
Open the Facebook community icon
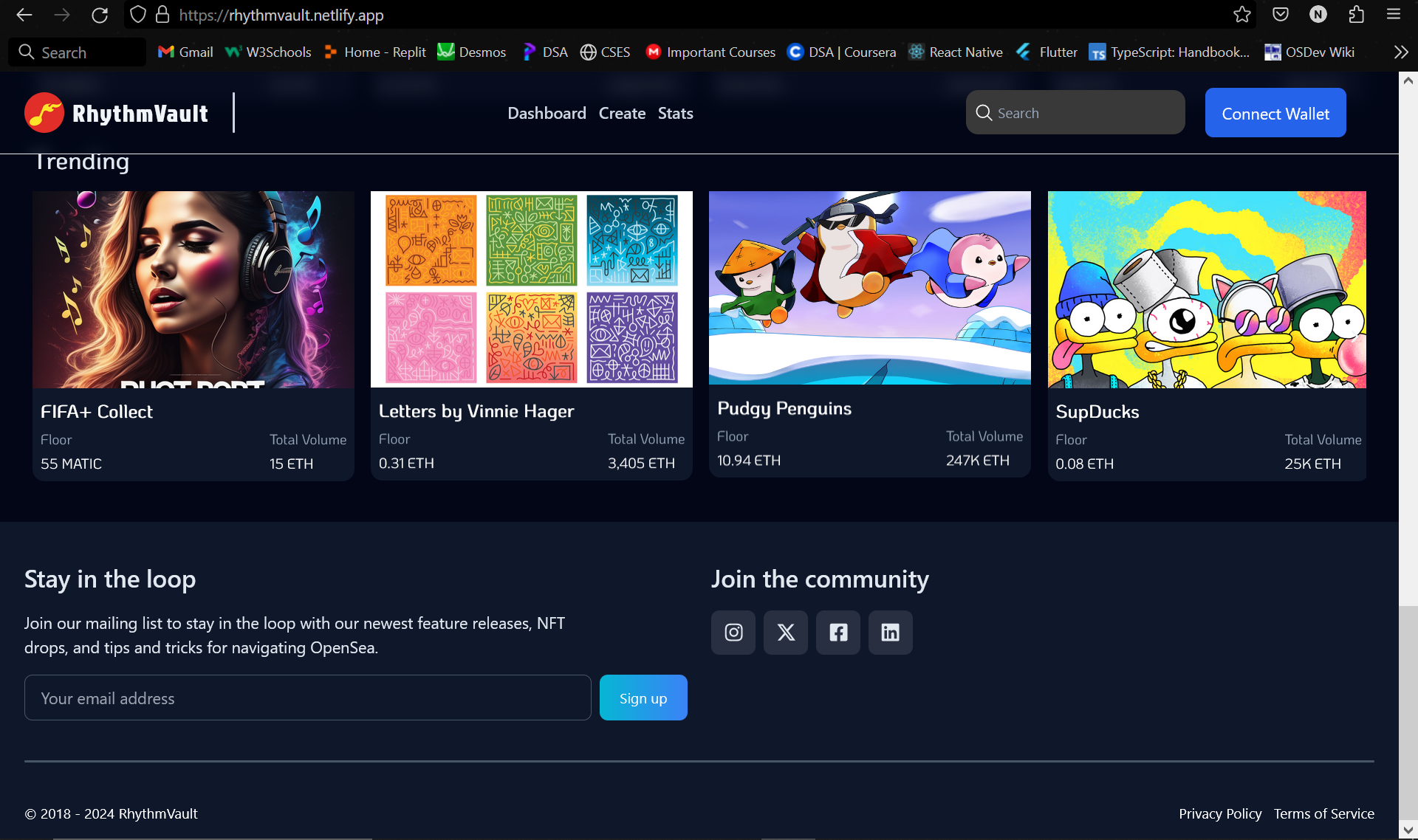coord(838,633)
